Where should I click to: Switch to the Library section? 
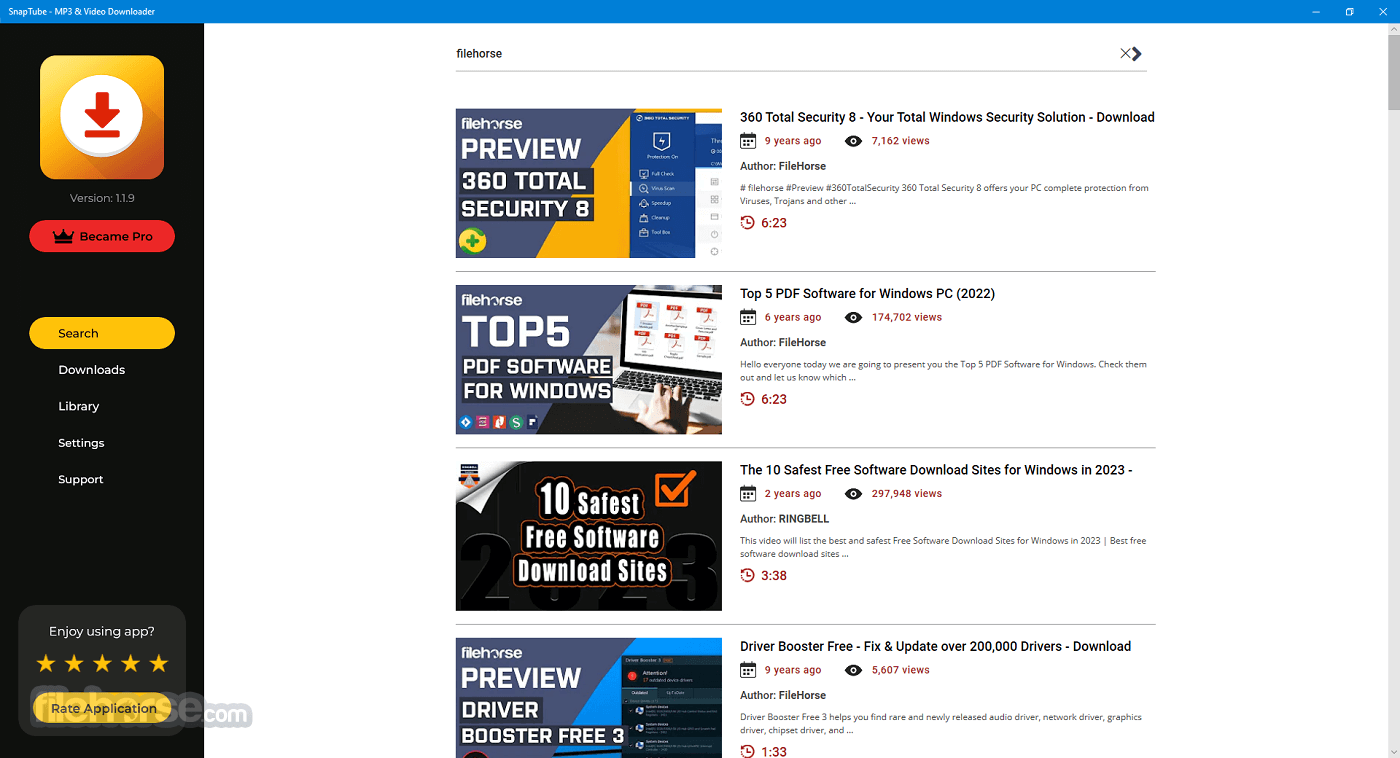[78, 406]
